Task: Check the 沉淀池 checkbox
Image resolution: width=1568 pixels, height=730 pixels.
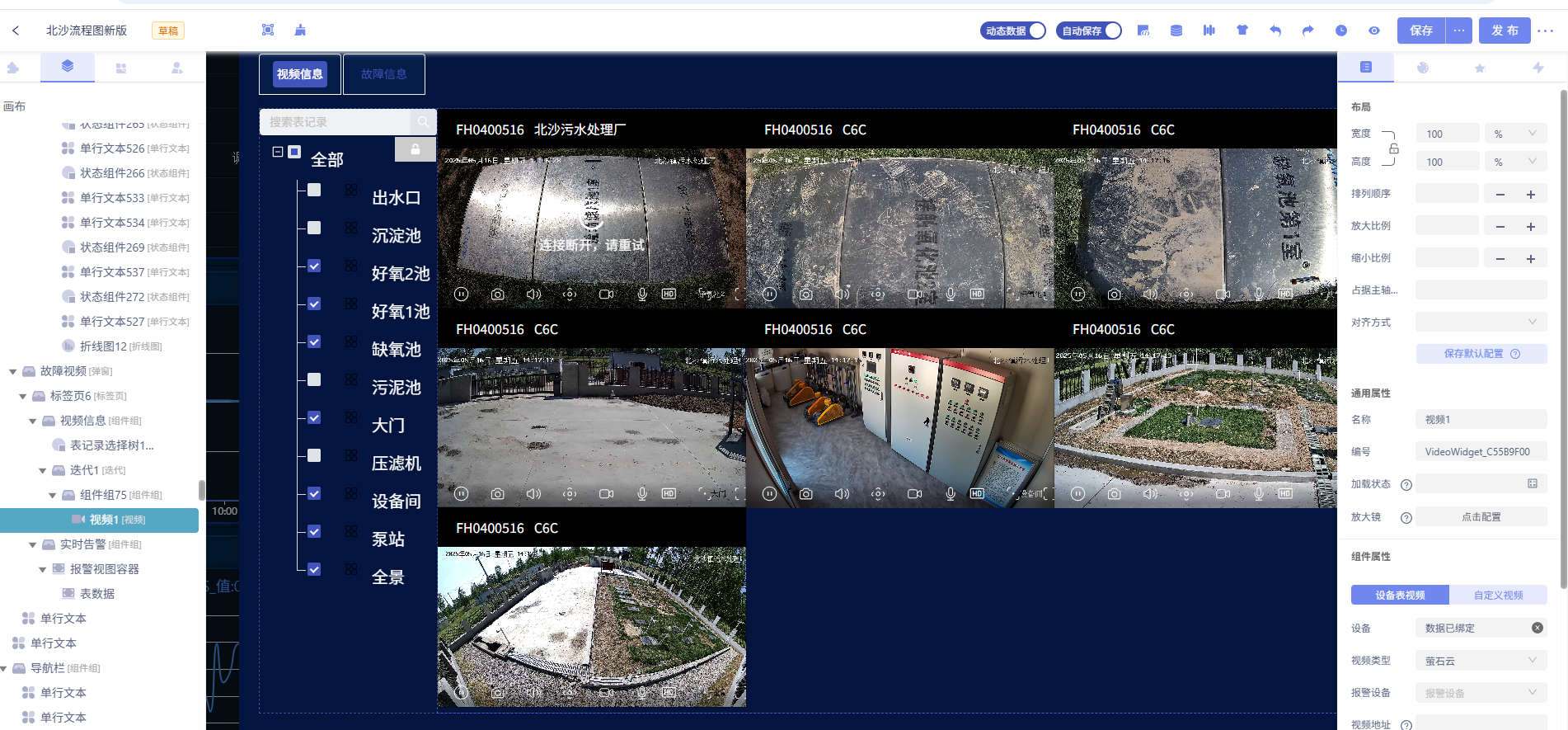Action: [314, 228]
